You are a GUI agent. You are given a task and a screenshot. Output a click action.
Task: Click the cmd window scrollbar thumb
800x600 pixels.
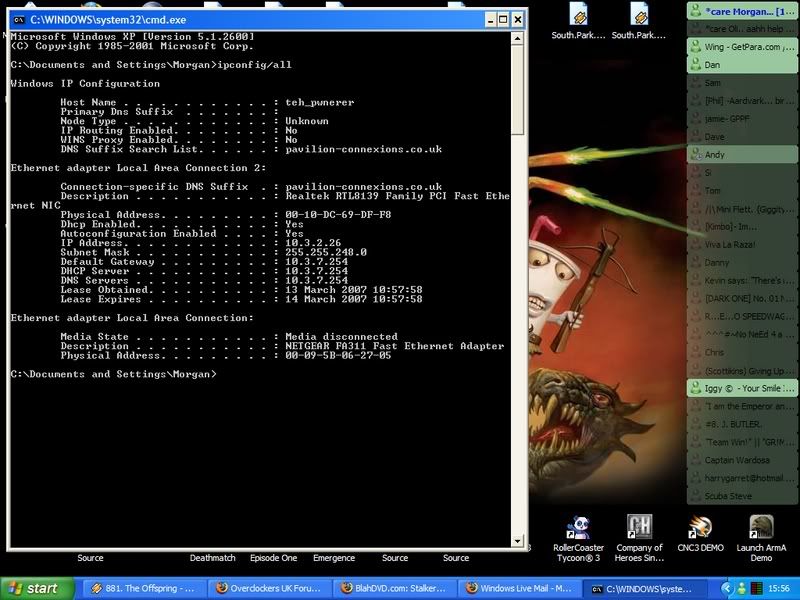(517, 90)
